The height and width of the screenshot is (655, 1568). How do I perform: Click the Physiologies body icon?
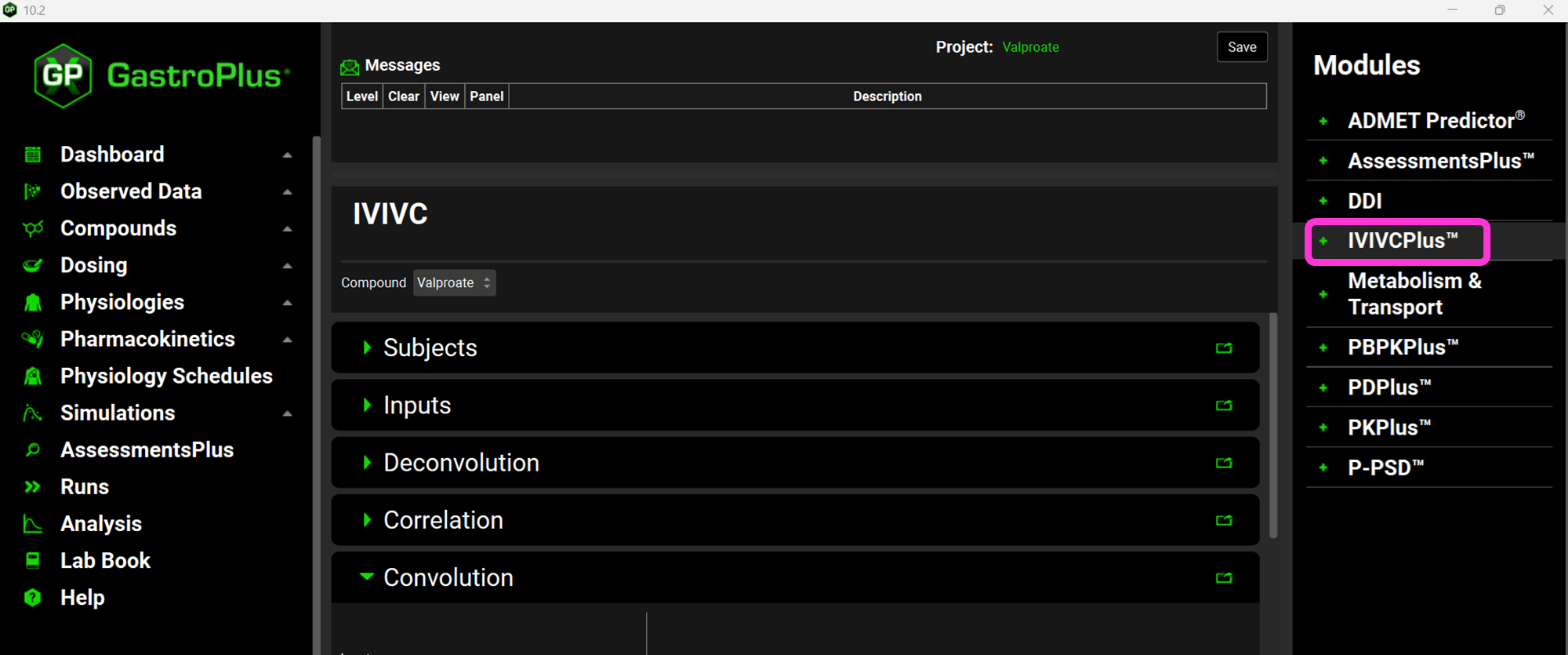click(x=33, y=303)
